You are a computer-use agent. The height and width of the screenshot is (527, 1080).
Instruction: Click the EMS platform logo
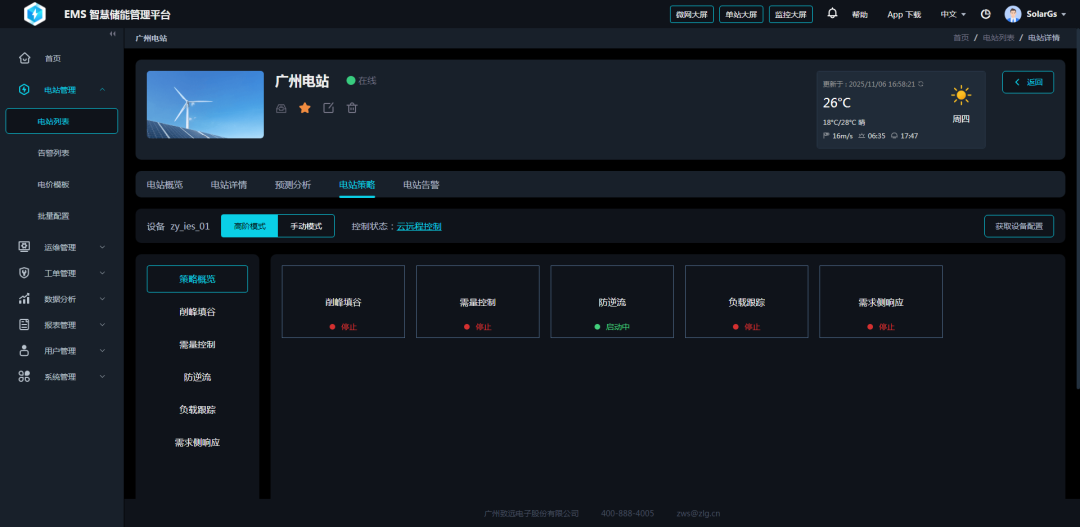(x=35, y=14)
